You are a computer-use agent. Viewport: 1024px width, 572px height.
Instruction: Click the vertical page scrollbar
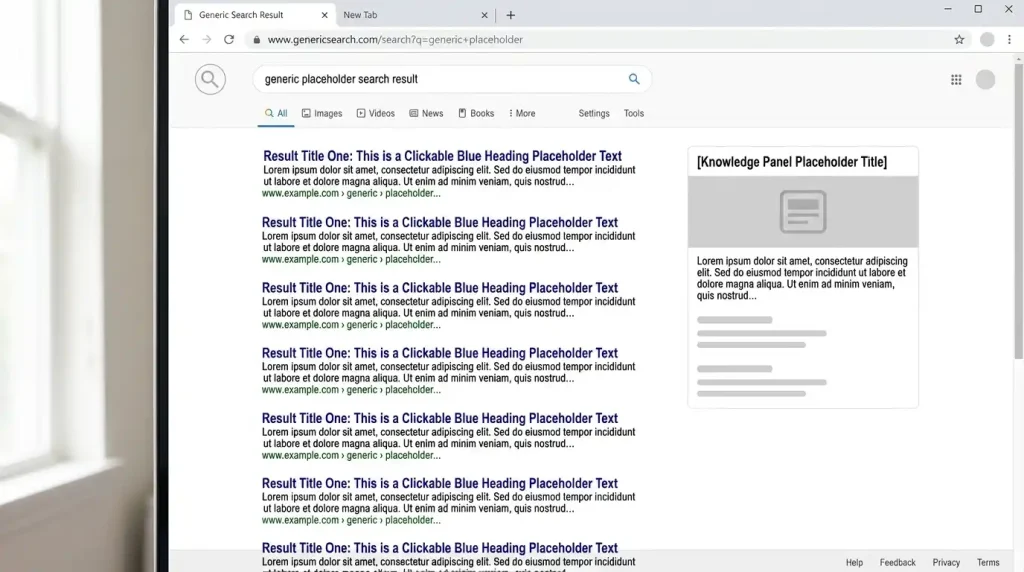pyautogui.click(x=1018, y=210)
